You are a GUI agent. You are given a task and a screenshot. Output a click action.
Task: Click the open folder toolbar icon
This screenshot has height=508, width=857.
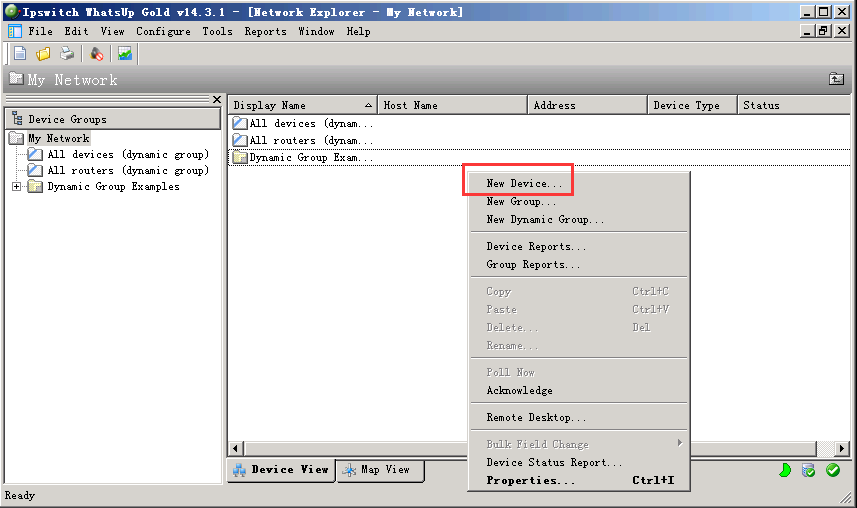43,54
